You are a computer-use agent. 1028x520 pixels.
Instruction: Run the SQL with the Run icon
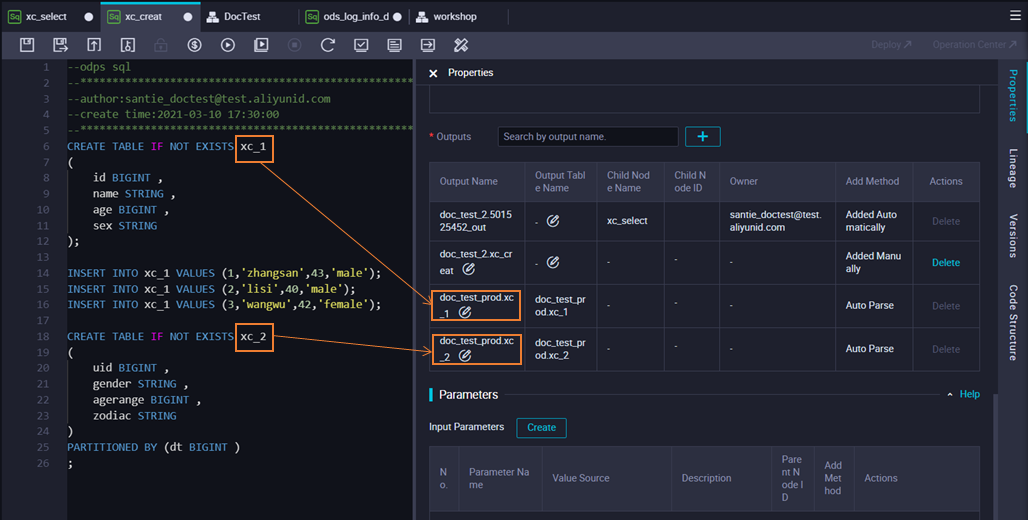tap(227, 45)
